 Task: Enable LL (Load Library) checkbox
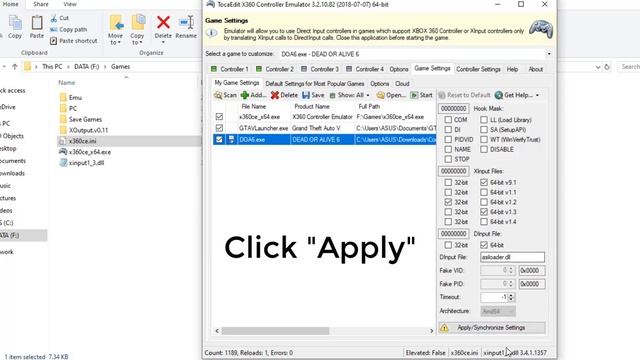pos(484,120)
